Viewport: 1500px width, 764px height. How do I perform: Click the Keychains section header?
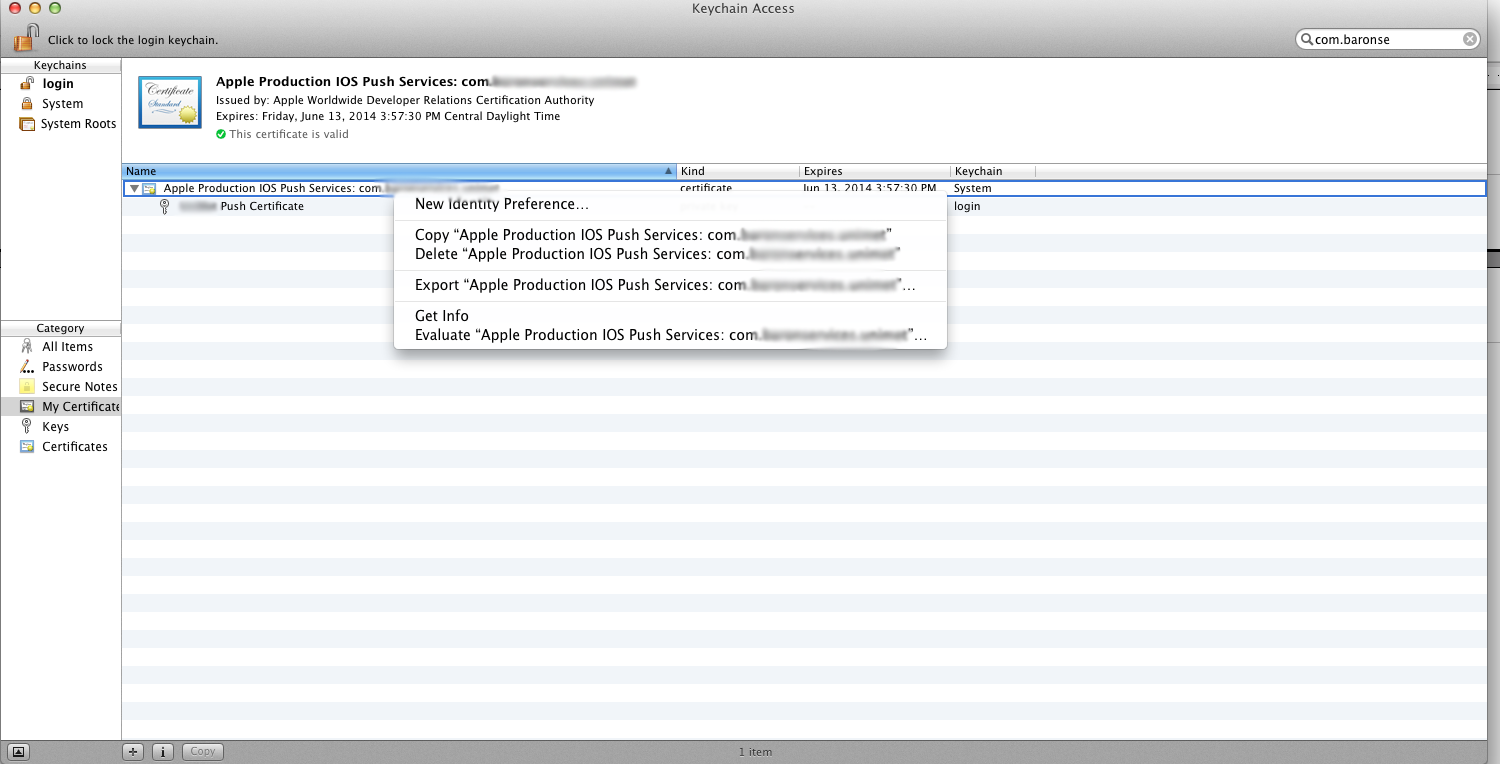[60, 65]
